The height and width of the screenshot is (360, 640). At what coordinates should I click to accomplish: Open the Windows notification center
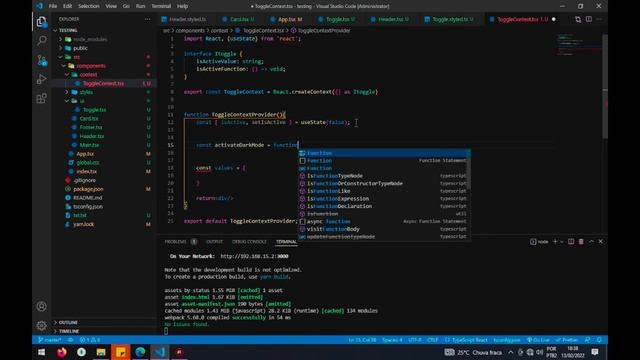(x=595, y=352)
